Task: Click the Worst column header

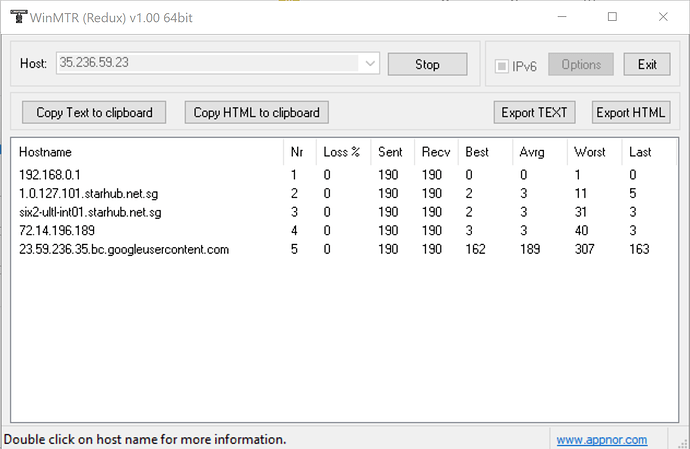Action: click(x=589, y=152)
